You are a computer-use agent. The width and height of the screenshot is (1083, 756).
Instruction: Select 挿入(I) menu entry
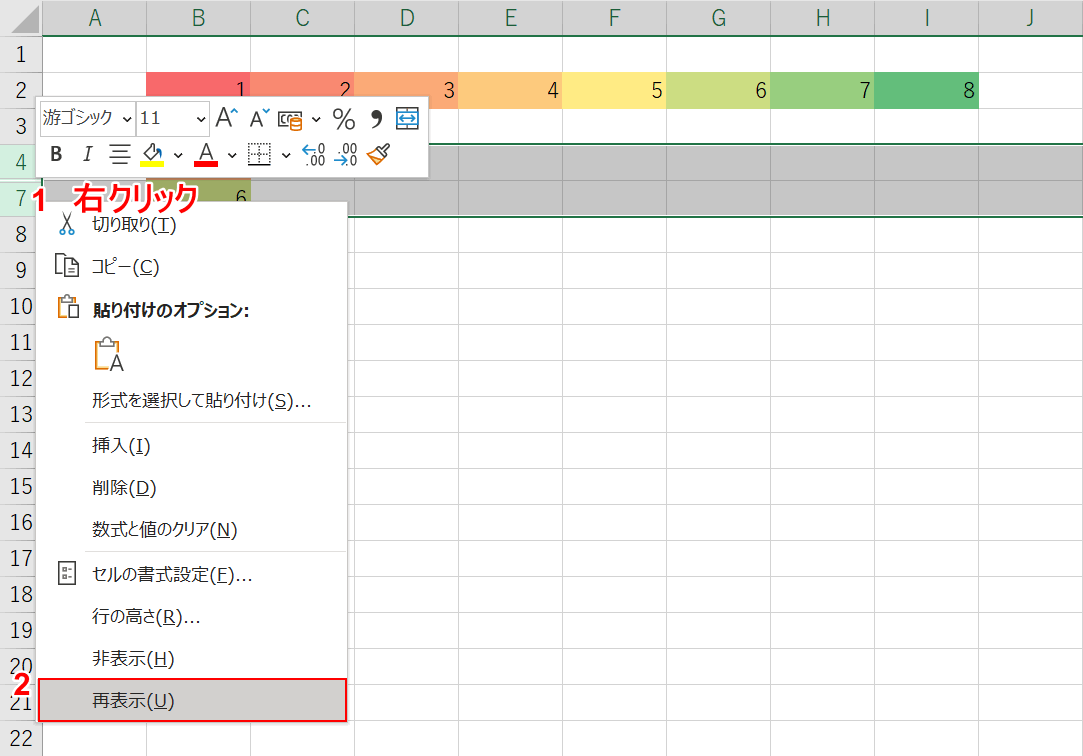pos(192,445)
